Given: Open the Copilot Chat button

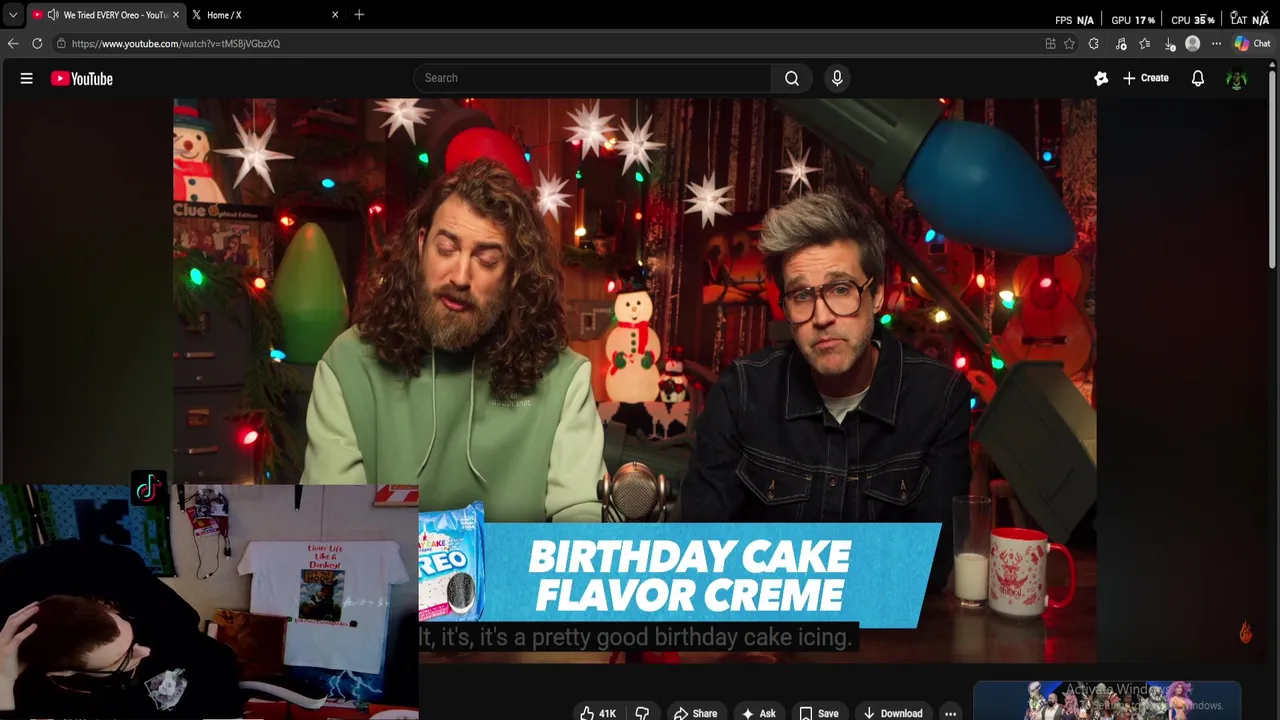Looking at the screenshot, I should click(x=1252, y=43).
